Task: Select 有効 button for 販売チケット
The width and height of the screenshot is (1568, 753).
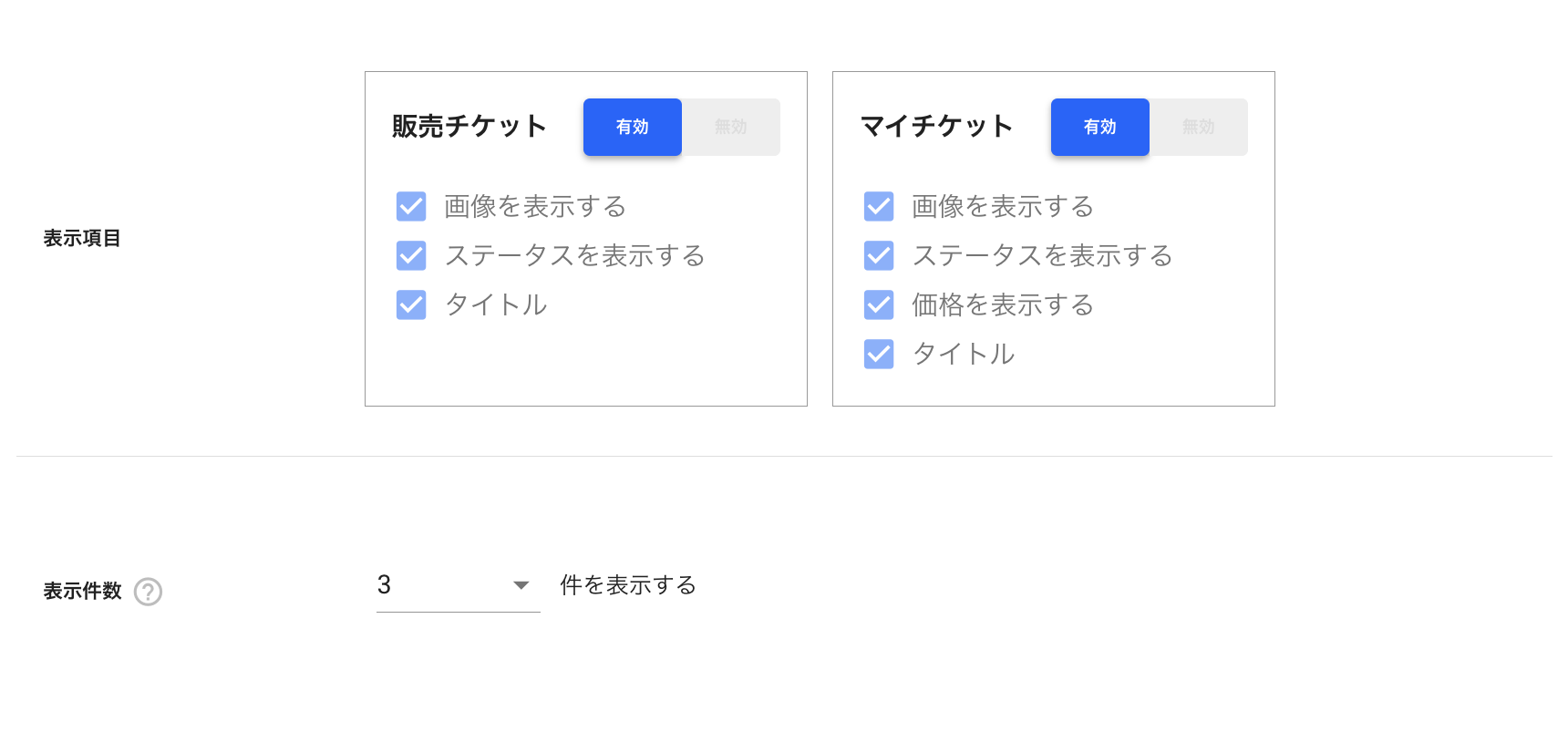Action: (633, 127)
